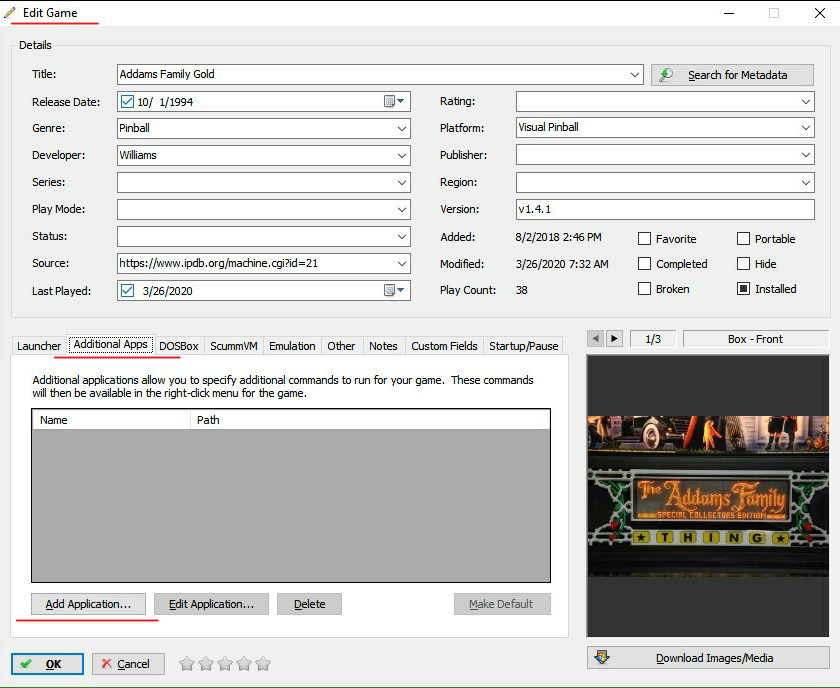Set rating to two stars
The image size is (840, 688).
pyautogui.click(x=206, y=664)
